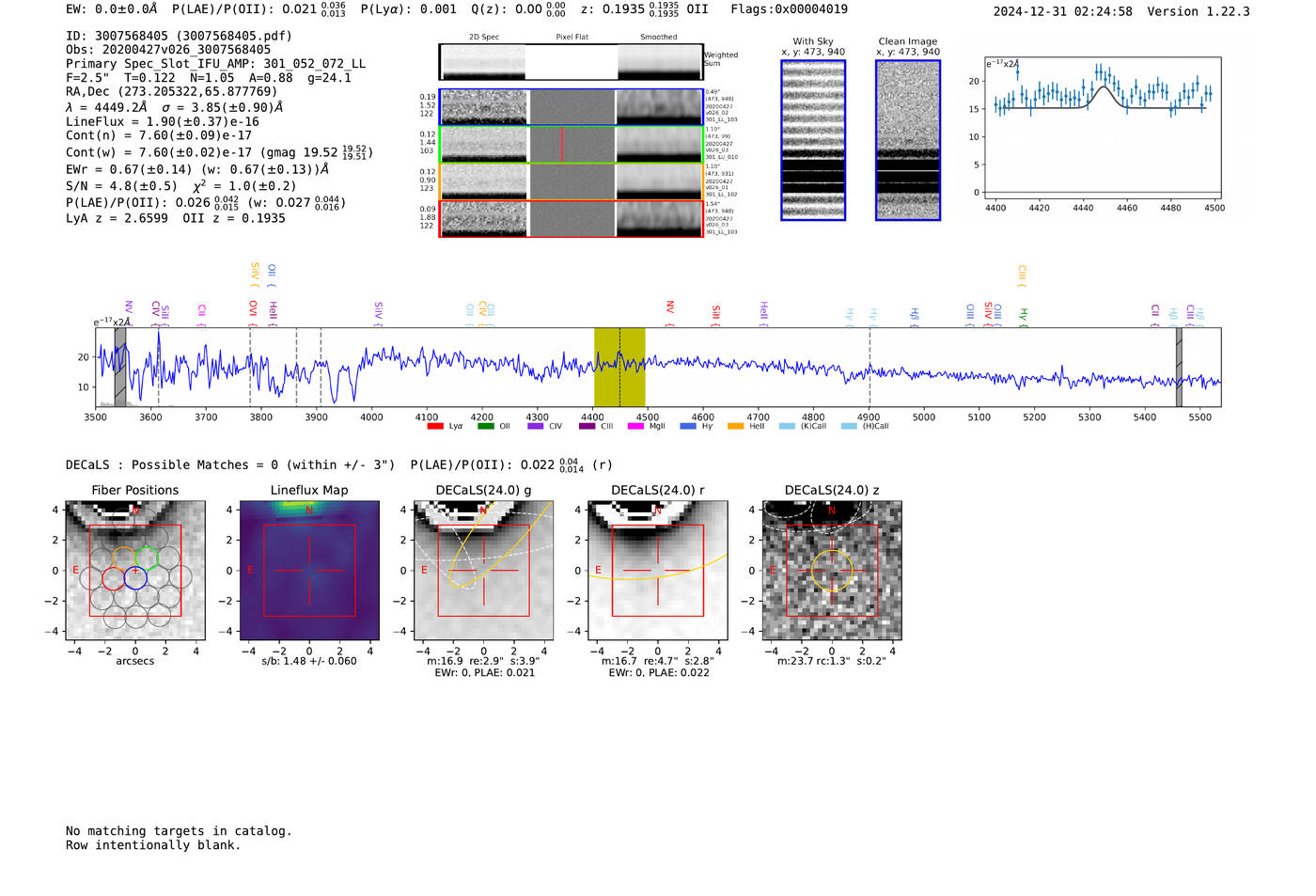Click the P(Lyα): 0.001 header value
The width and height of the screenshot is (1316, 896).
(409, 9)
